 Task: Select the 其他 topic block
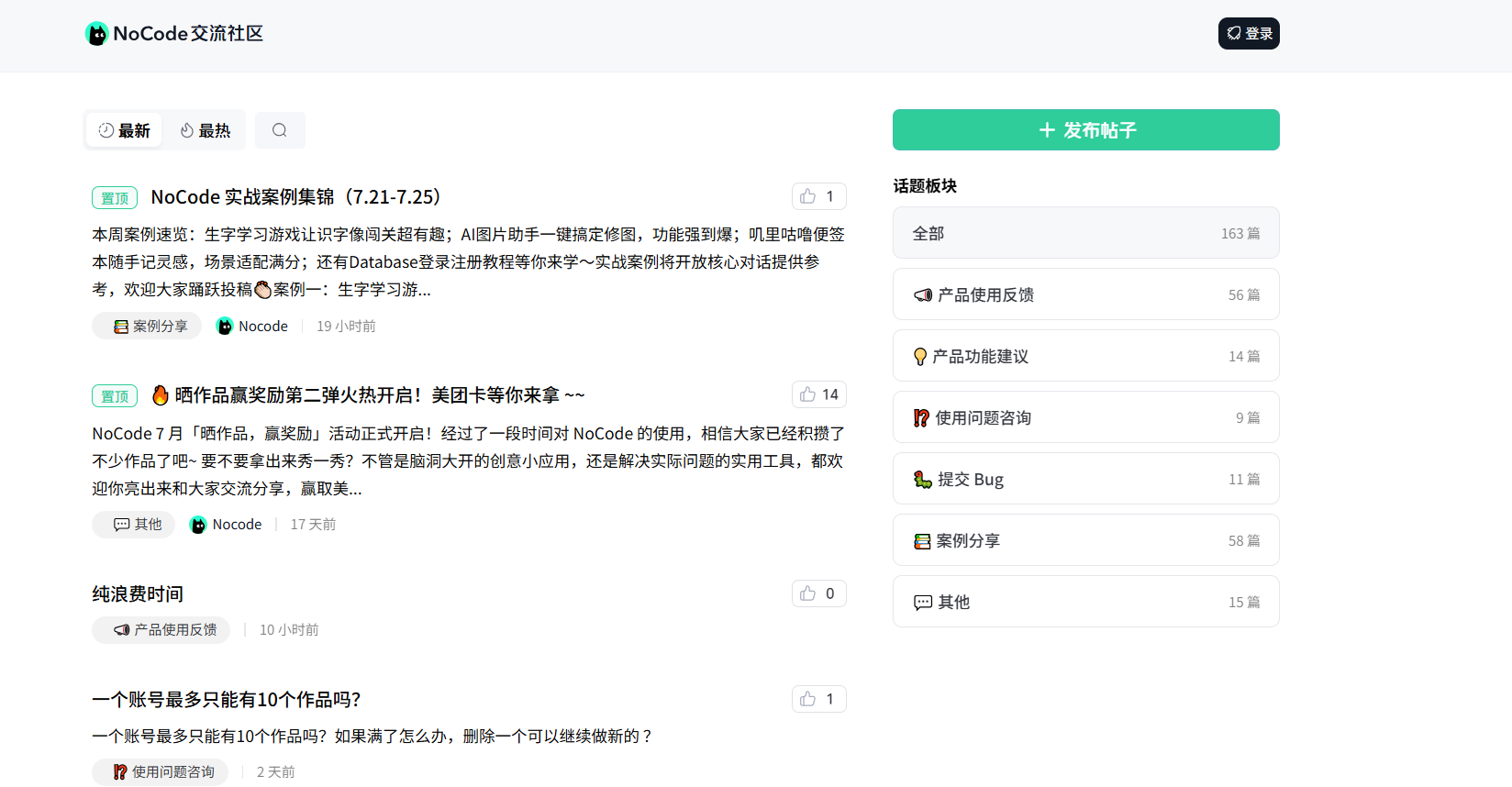click(1086, 602)
